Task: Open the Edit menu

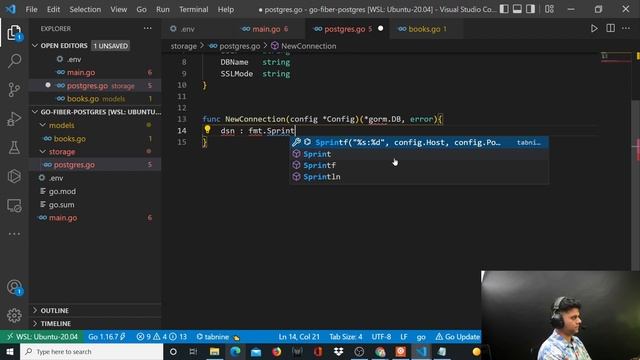Action: click(x=53, y=9)
